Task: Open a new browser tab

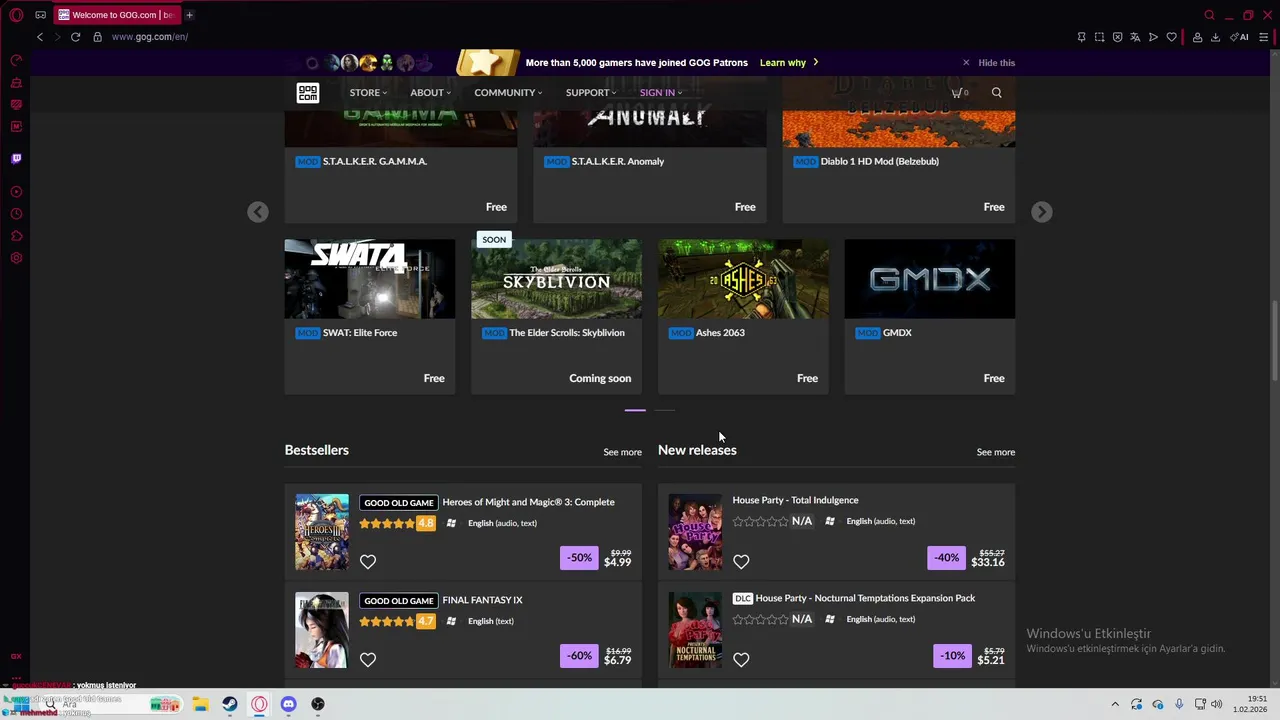Action: [189, 15]
